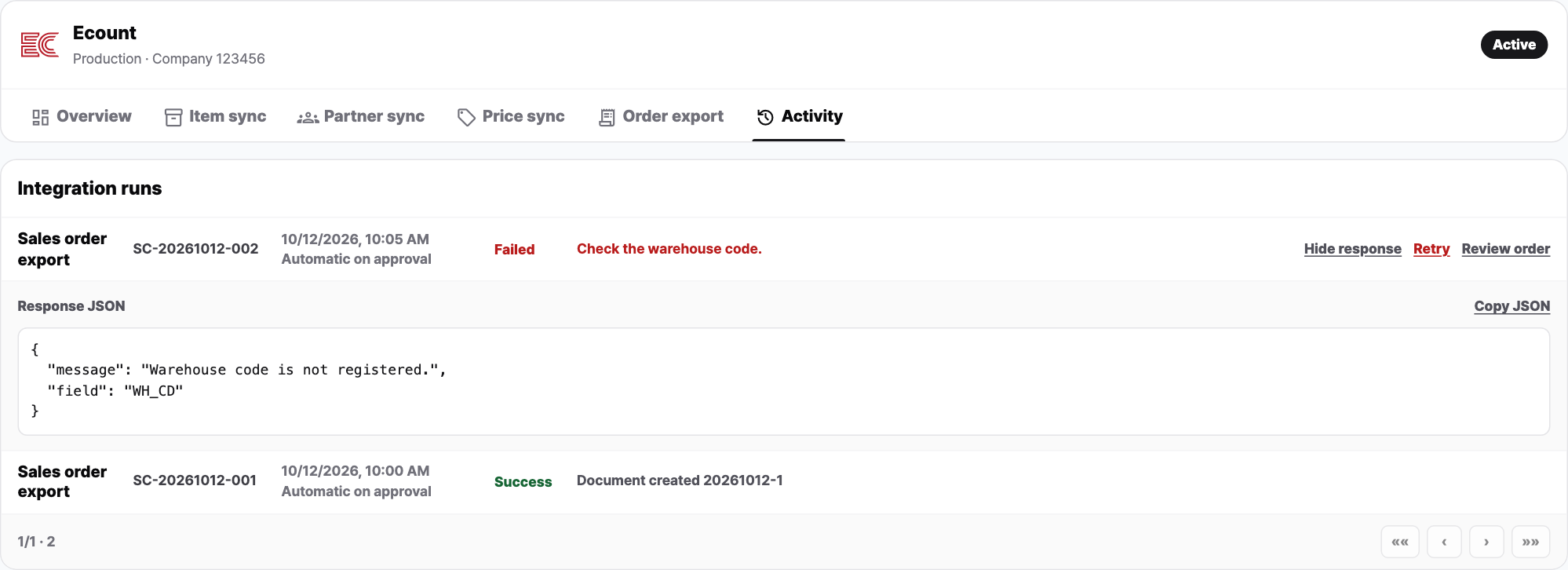This screenshot has width=1568, height=570.
Task: Click the 'Check the warehouse code.' error message
Action: tap(669, 249)
